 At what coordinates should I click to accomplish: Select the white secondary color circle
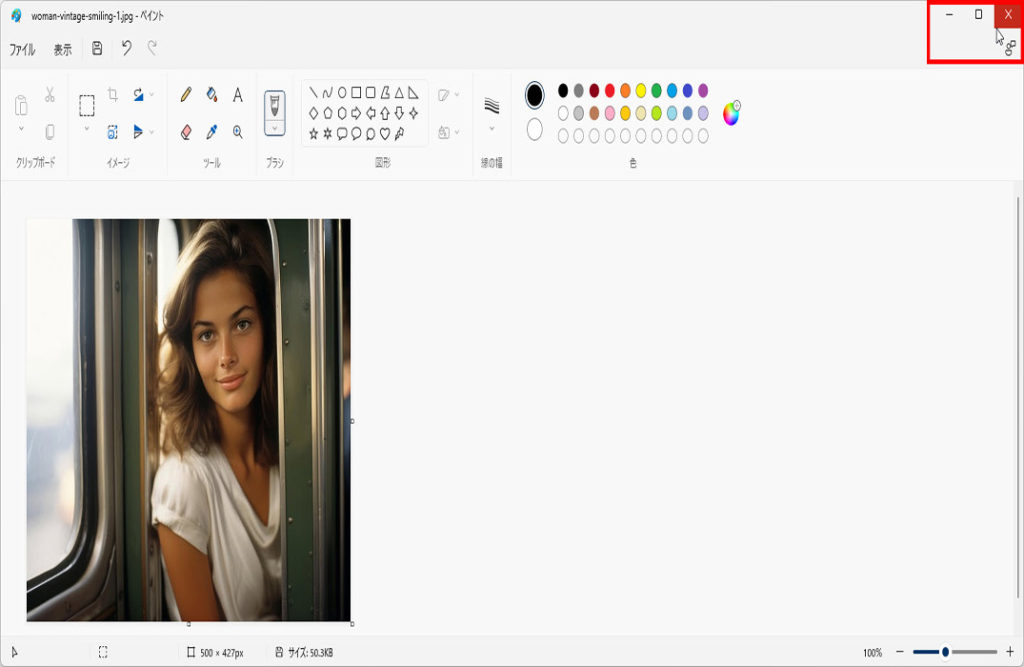click(535, 130)
